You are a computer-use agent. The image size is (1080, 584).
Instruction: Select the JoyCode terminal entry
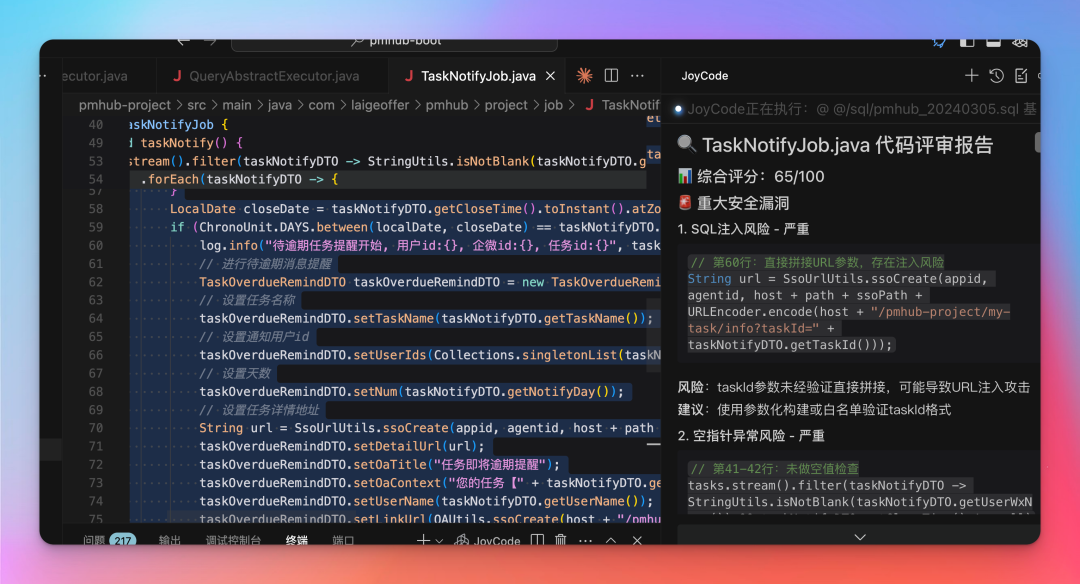488,541
